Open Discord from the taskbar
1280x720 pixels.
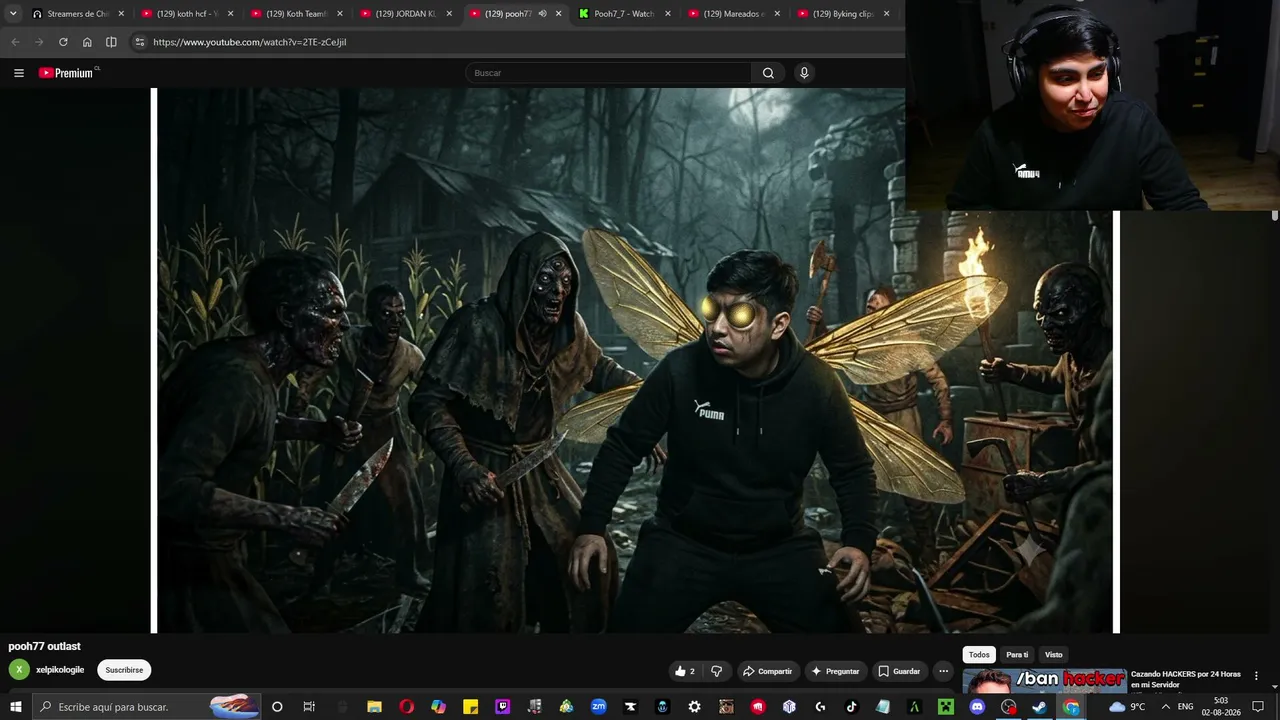click(977, 707)
